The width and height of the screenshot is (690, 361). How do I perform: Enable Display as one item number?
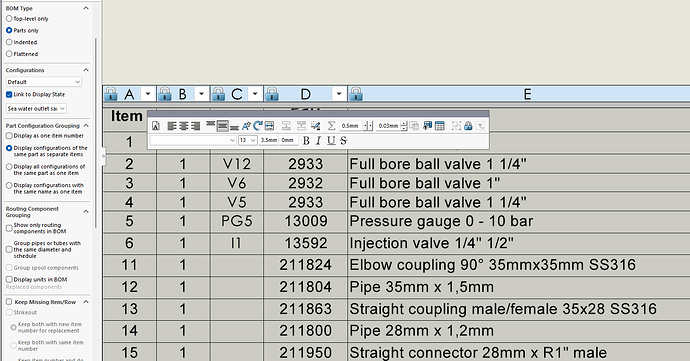[x=9, y=136]
